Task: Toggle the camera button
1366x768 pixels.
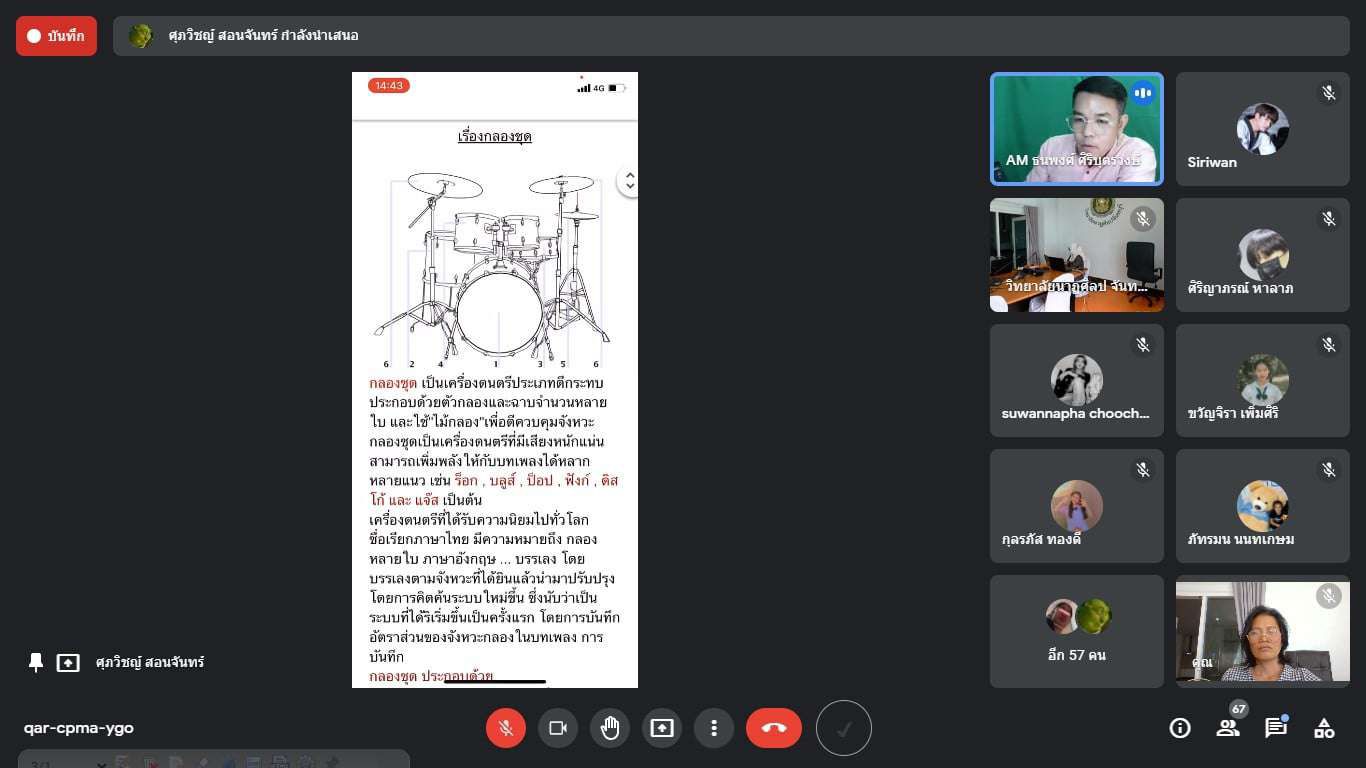Action: point(558,728)
